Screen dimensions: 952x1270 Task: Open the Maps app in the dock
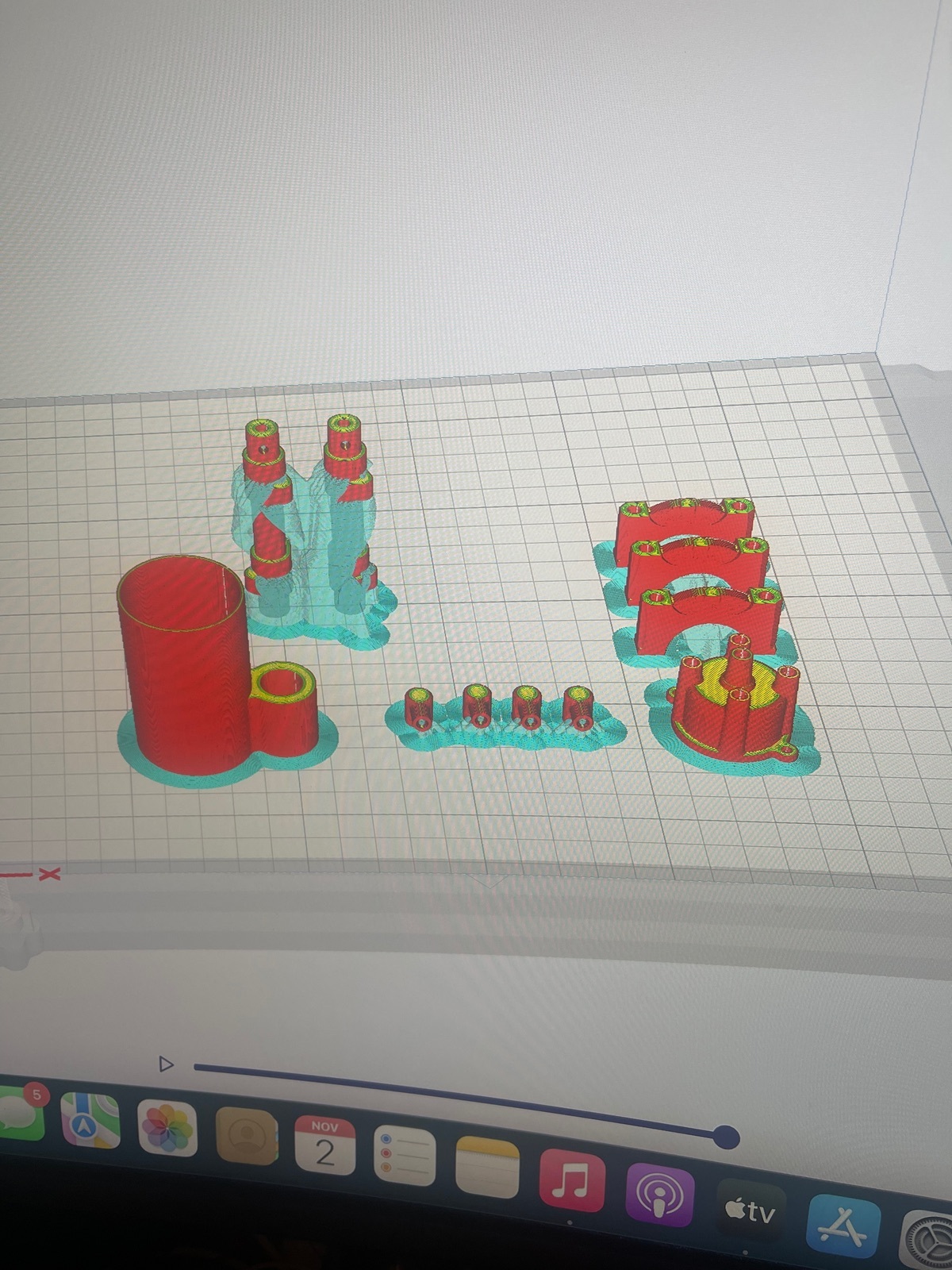tap(90, 1120)
